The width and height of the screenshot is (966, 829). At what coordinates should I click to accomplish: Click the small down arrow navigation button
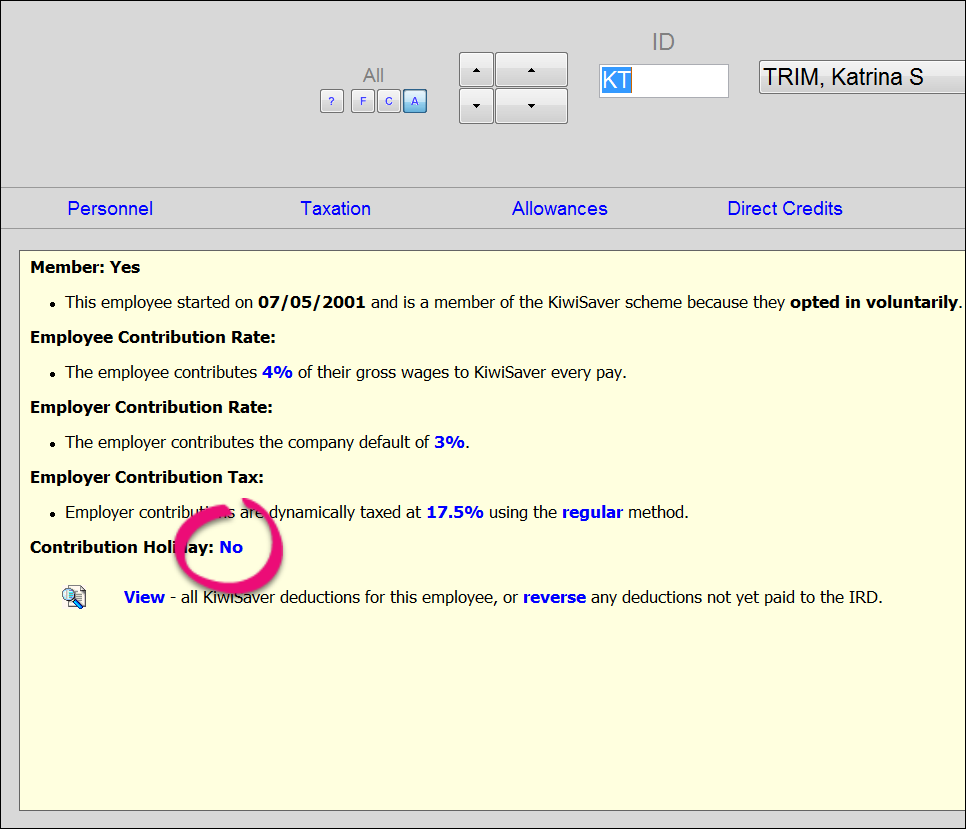pos(476,106)
